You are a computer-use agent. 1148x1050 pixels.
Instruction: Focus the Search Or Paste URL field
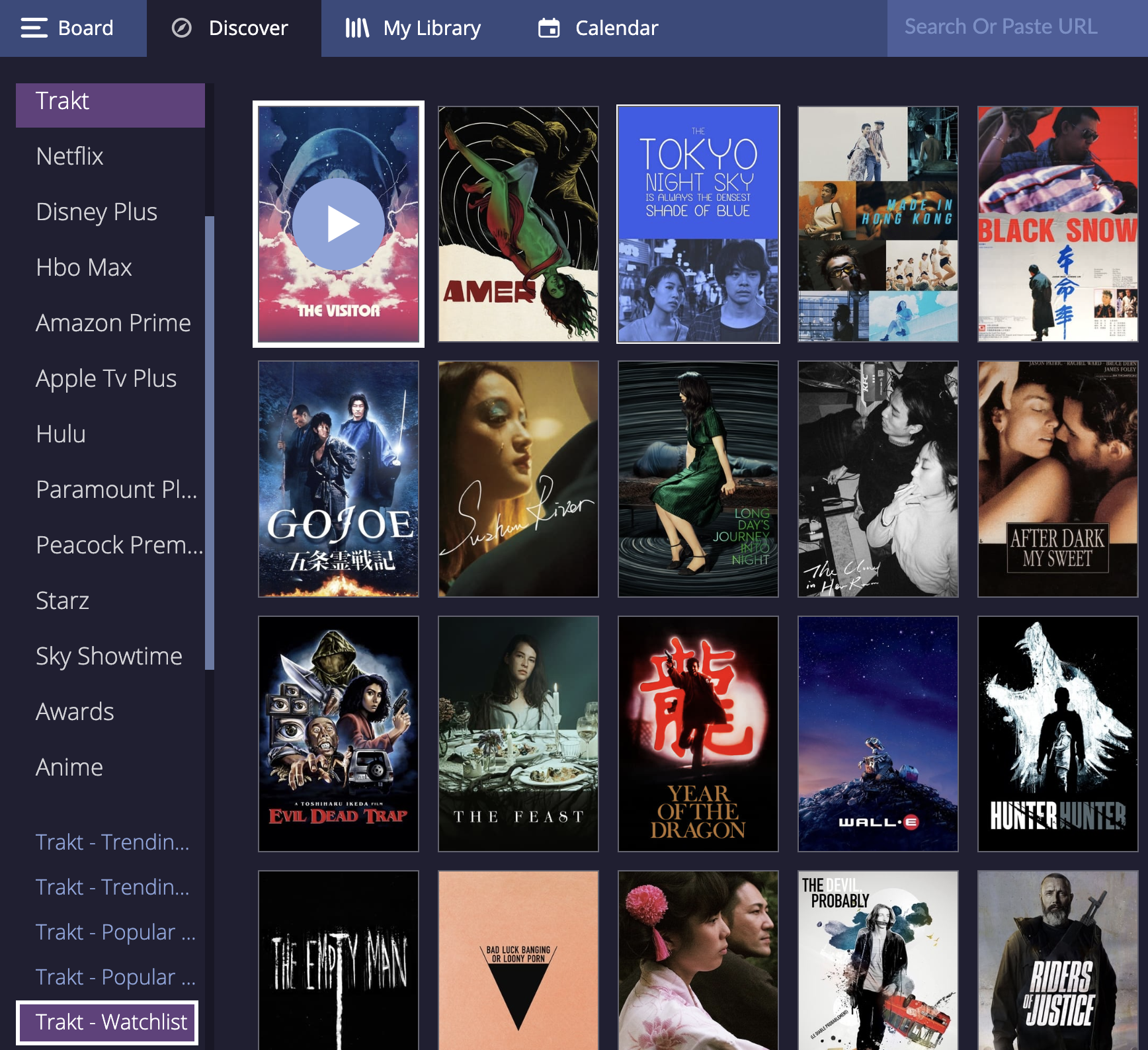1017,27
